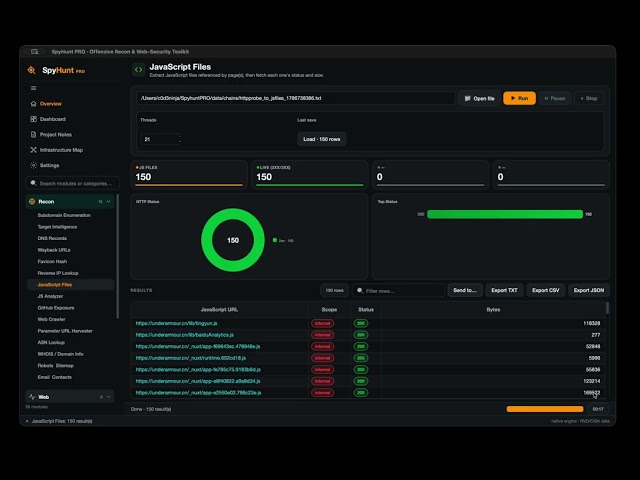Open Subdomain Enumeration module

click(64, 215)
